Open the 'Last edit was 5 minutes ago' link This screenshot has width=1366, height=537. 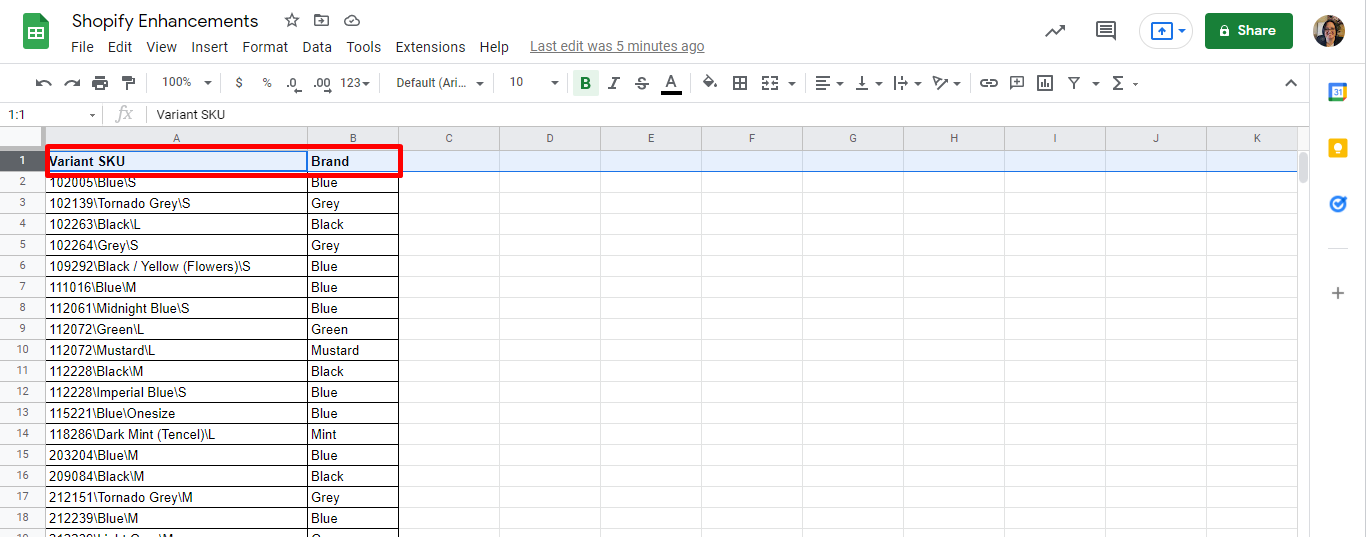pyautogui.click(x=617, y=47)
